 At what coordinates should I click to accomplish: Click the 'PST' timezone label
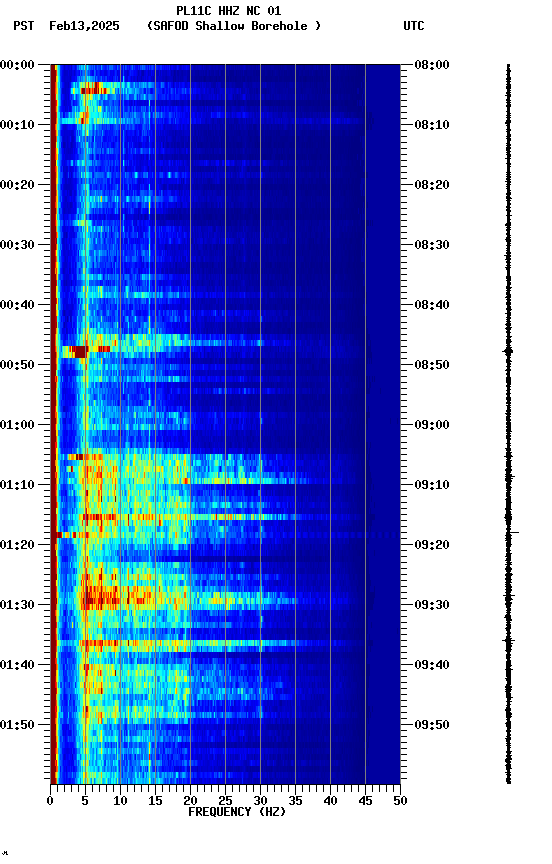pos(24,26)
